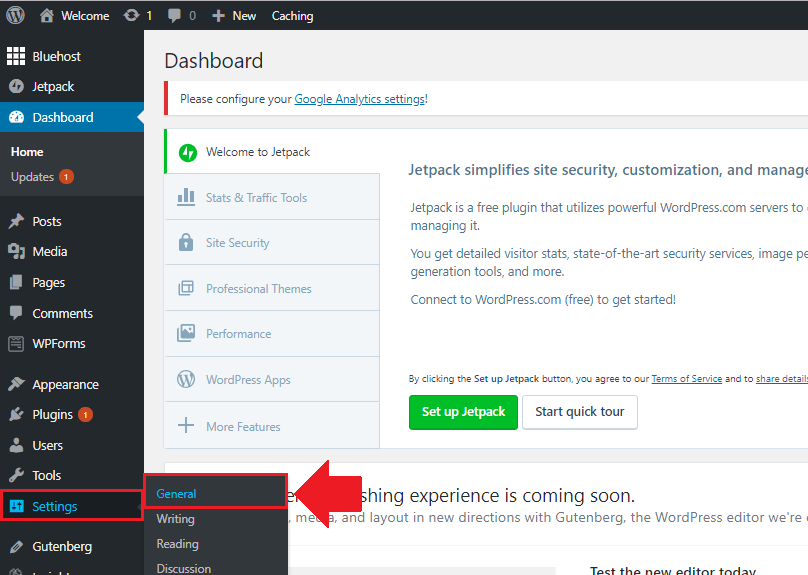Click the WordPress logo in admin bar
The image size is (808, 575).
click(x=15, y=15)
